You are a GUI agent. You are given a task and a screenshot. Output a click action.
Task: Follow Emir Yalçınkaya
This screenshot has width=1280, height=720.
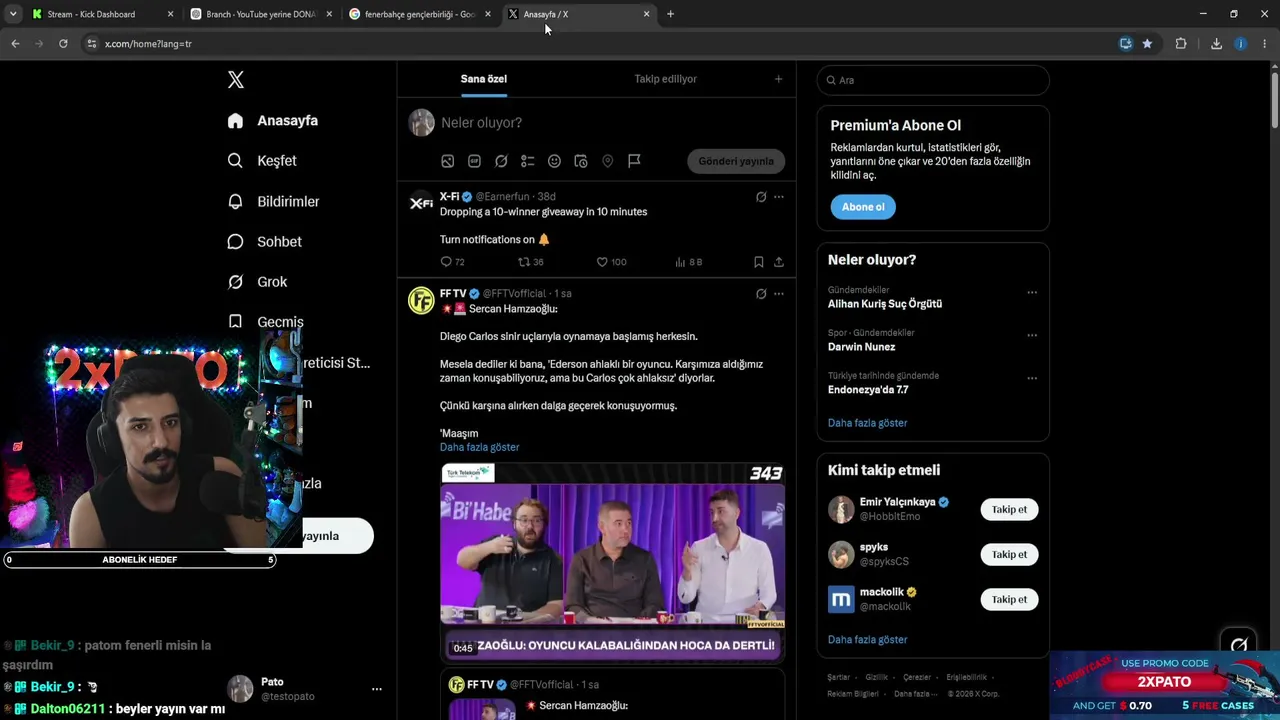(1009, 509)
